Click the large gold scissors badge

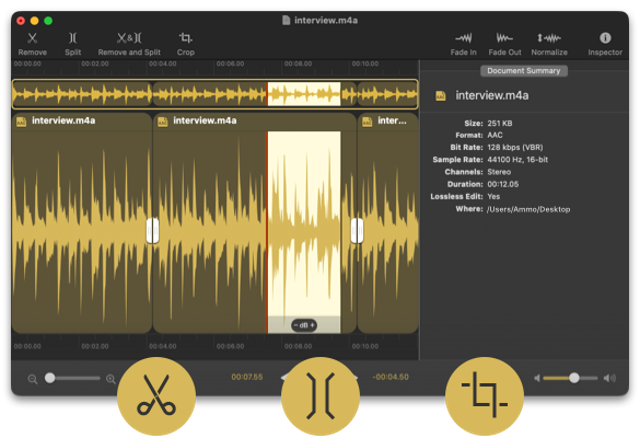pos(156,396)
